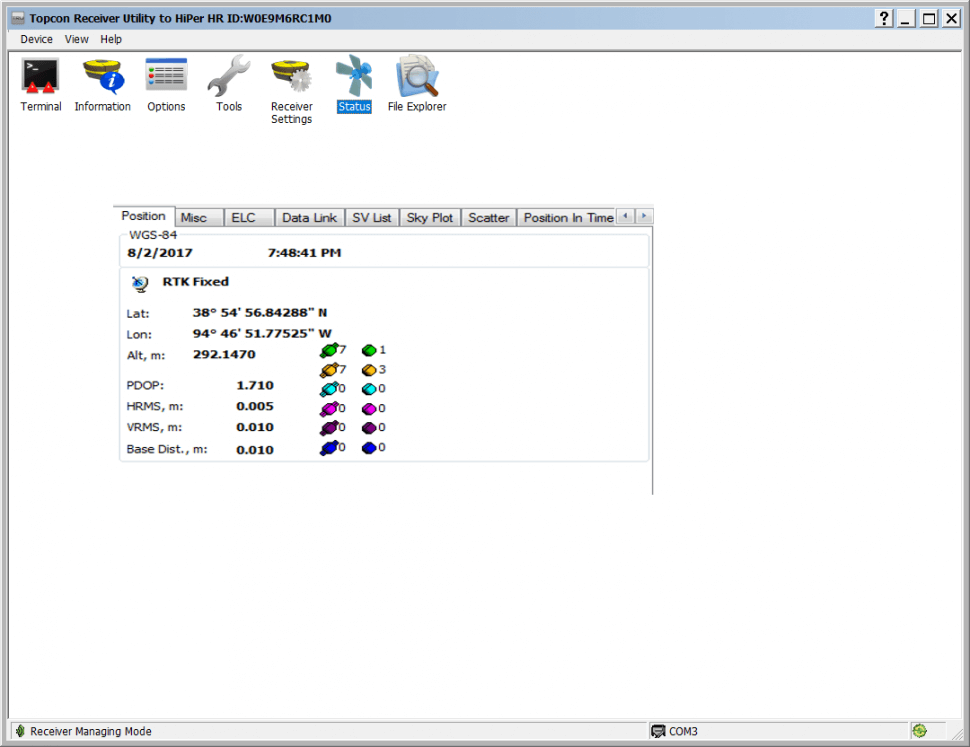Switch to the Position tab
Screen dimensions: 970x747
(x=144, y=216)
